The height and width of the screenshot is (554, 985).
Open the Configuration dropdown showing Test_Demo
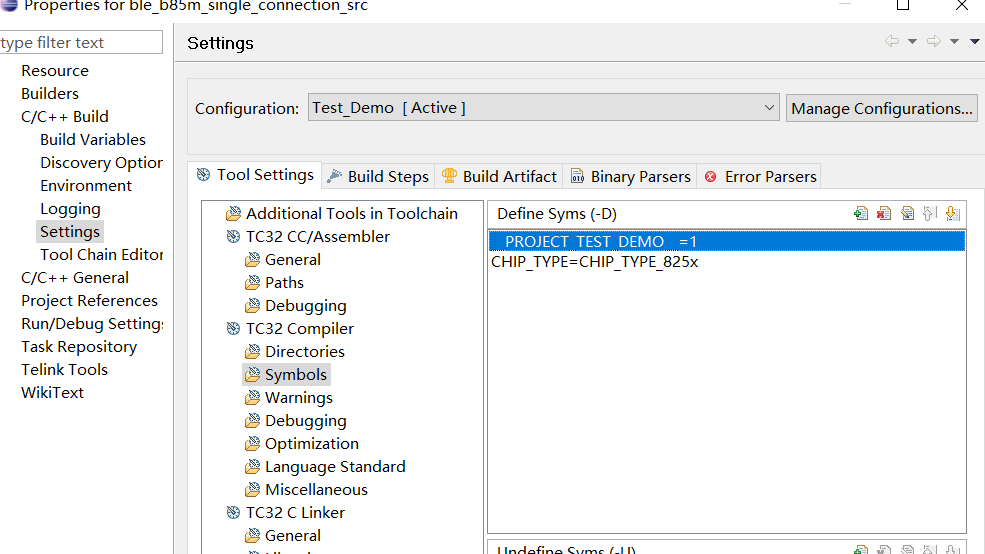(543, 108)
